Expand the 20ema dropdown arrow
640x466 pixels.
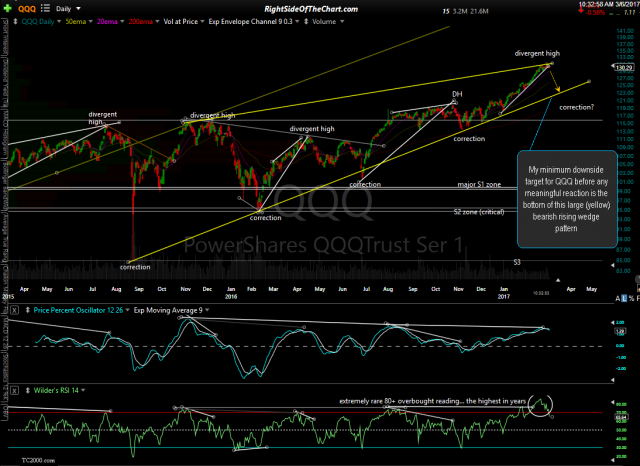122,22
